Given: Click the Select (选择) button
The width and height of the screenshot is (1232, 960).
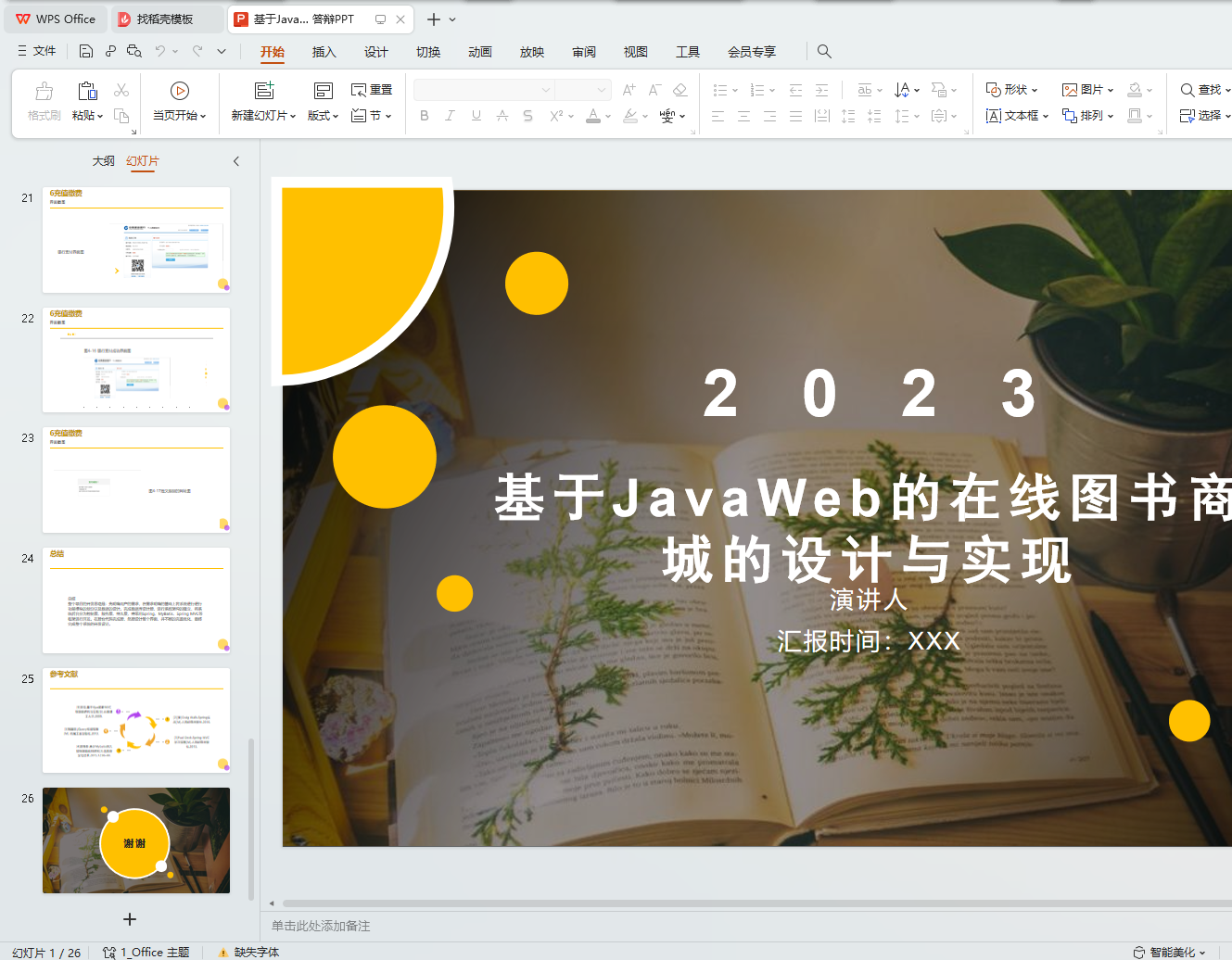Looking at the screenshot, I should tap(1204, 116).
